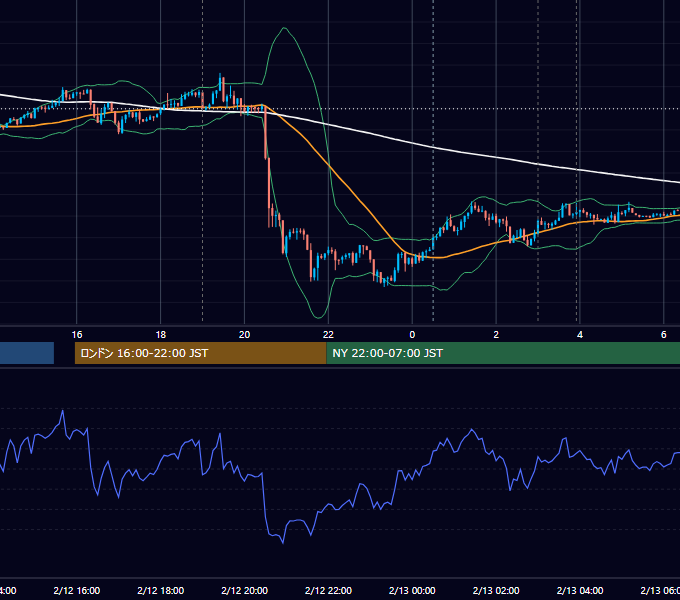680x600 pixels.
Task: Click the 2/12 20:00 date label
Action: (245, 590)
